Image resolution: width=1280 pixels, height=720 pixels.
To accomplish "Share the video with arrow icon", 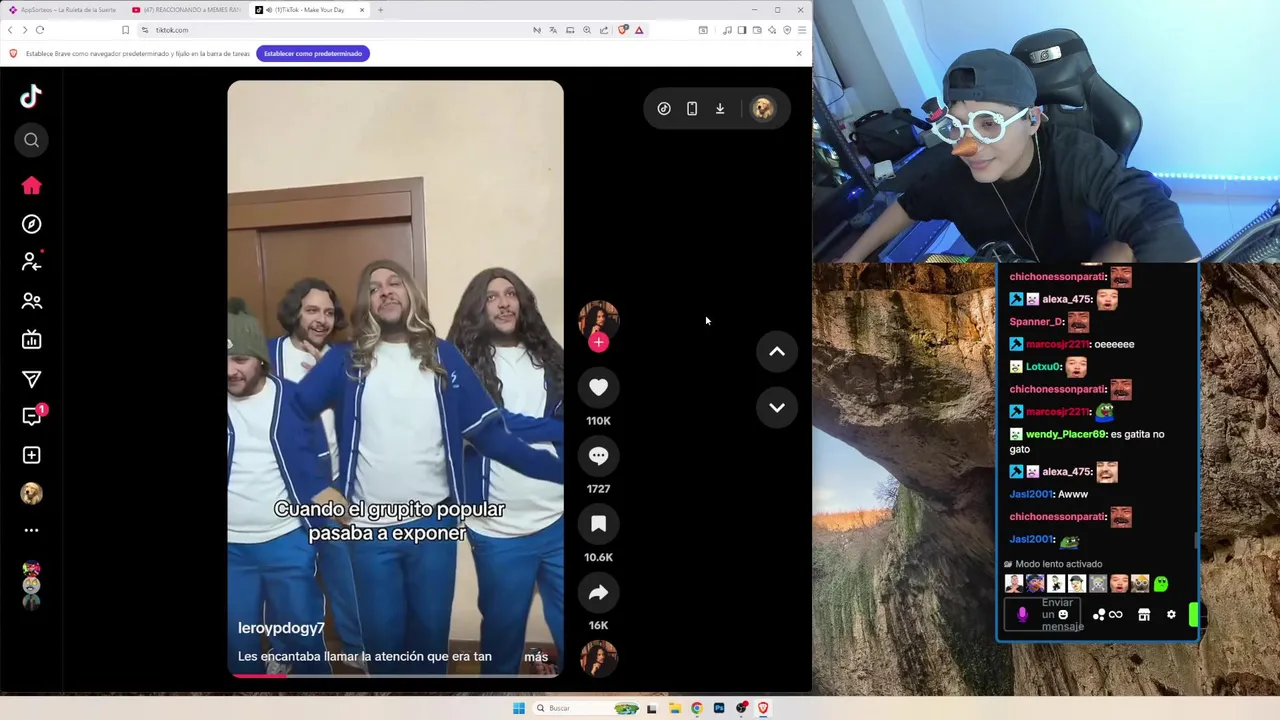I will click(x=598, y=593).
